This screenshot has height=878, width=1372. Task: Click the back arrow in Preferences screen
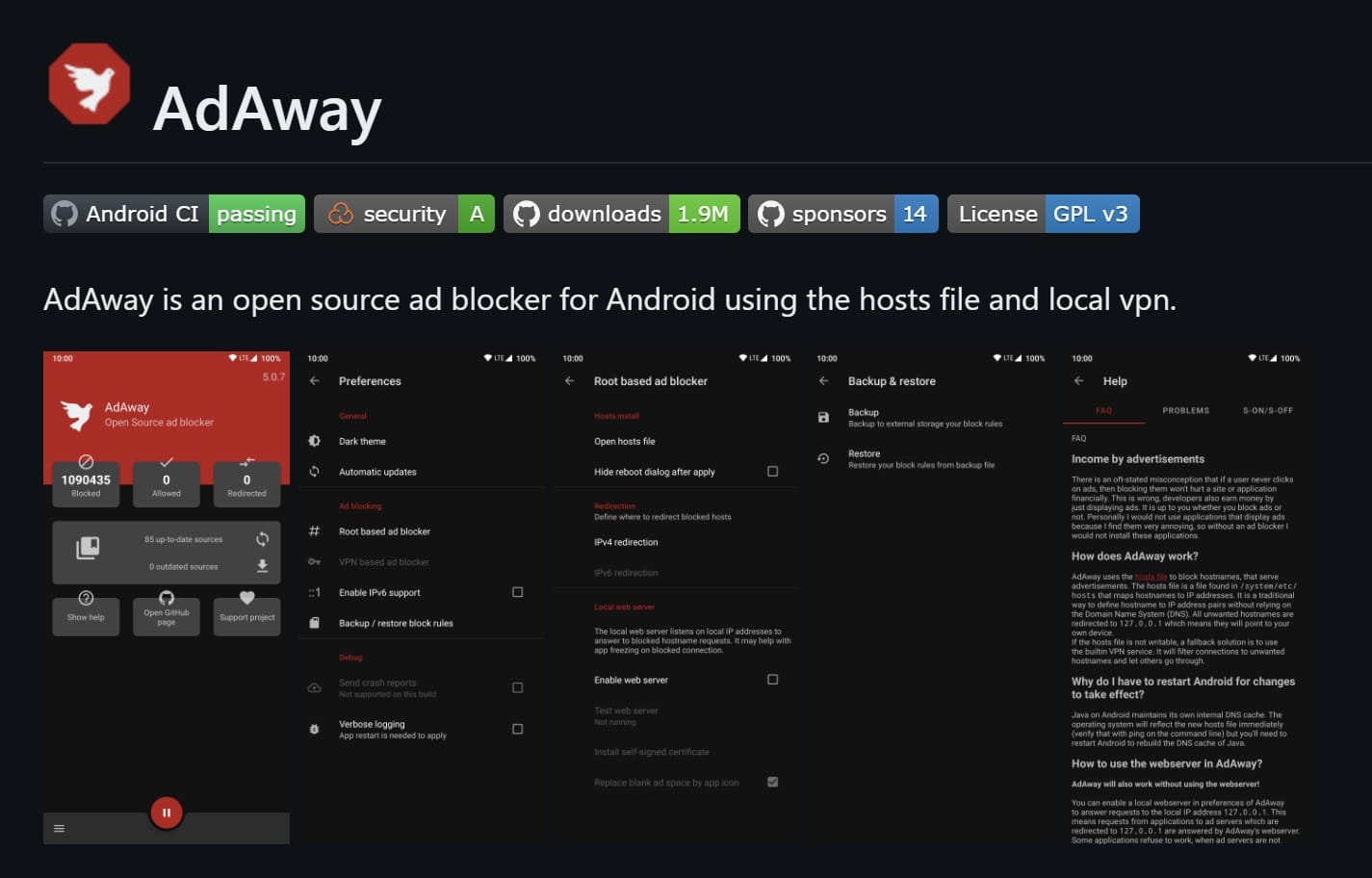314,381
